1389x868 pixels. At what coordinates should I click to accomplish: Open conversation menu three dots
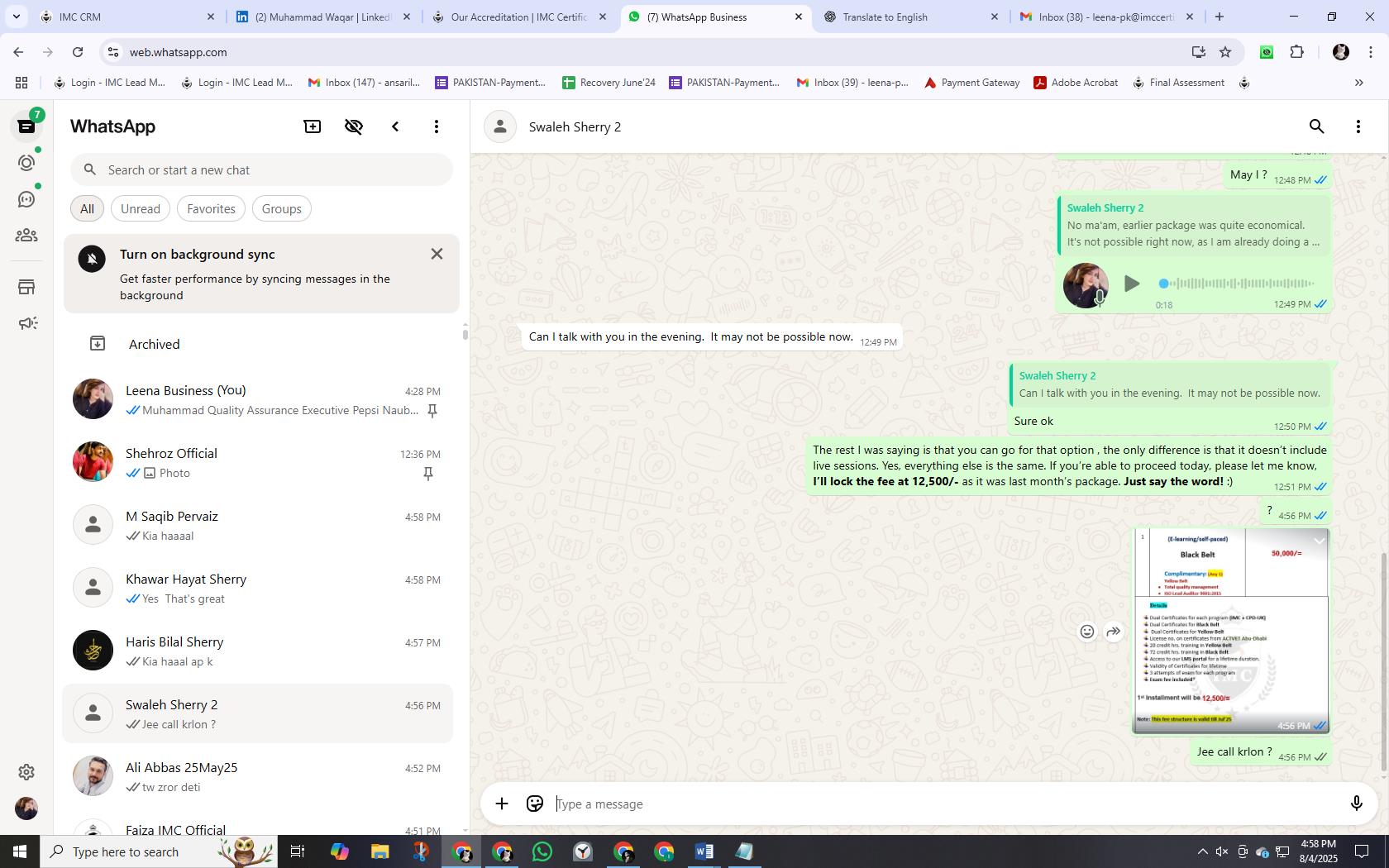coord(1358,126)
